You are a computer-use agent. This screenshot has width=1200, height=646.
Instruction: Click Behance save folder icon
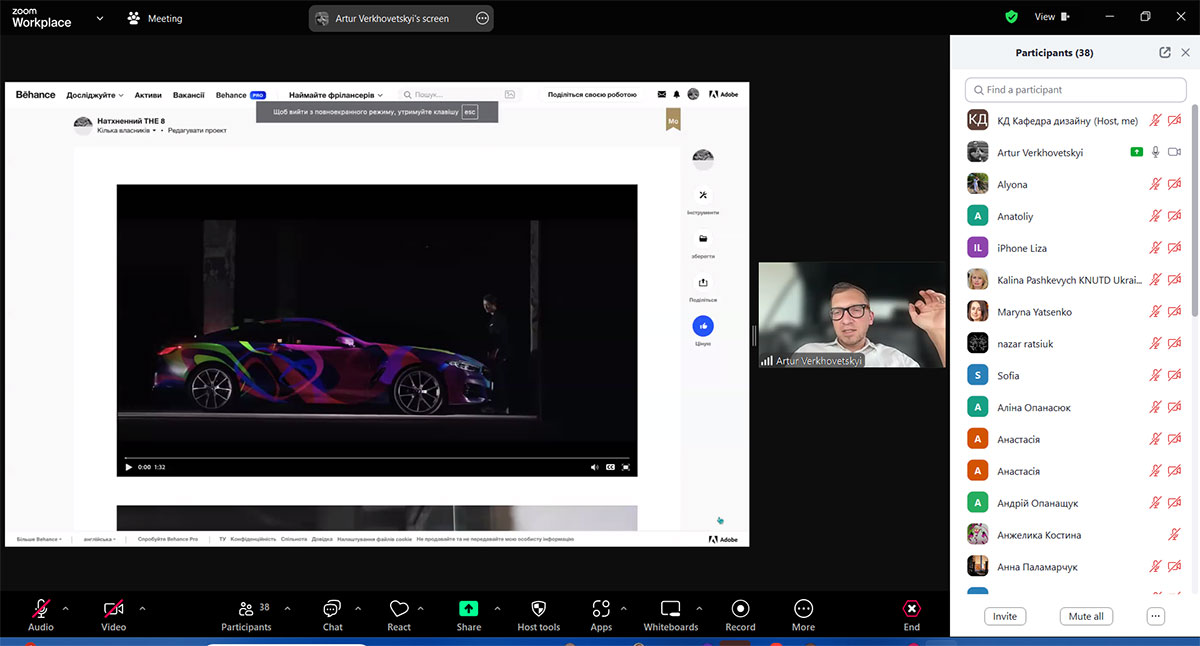(x=703, y=239)
